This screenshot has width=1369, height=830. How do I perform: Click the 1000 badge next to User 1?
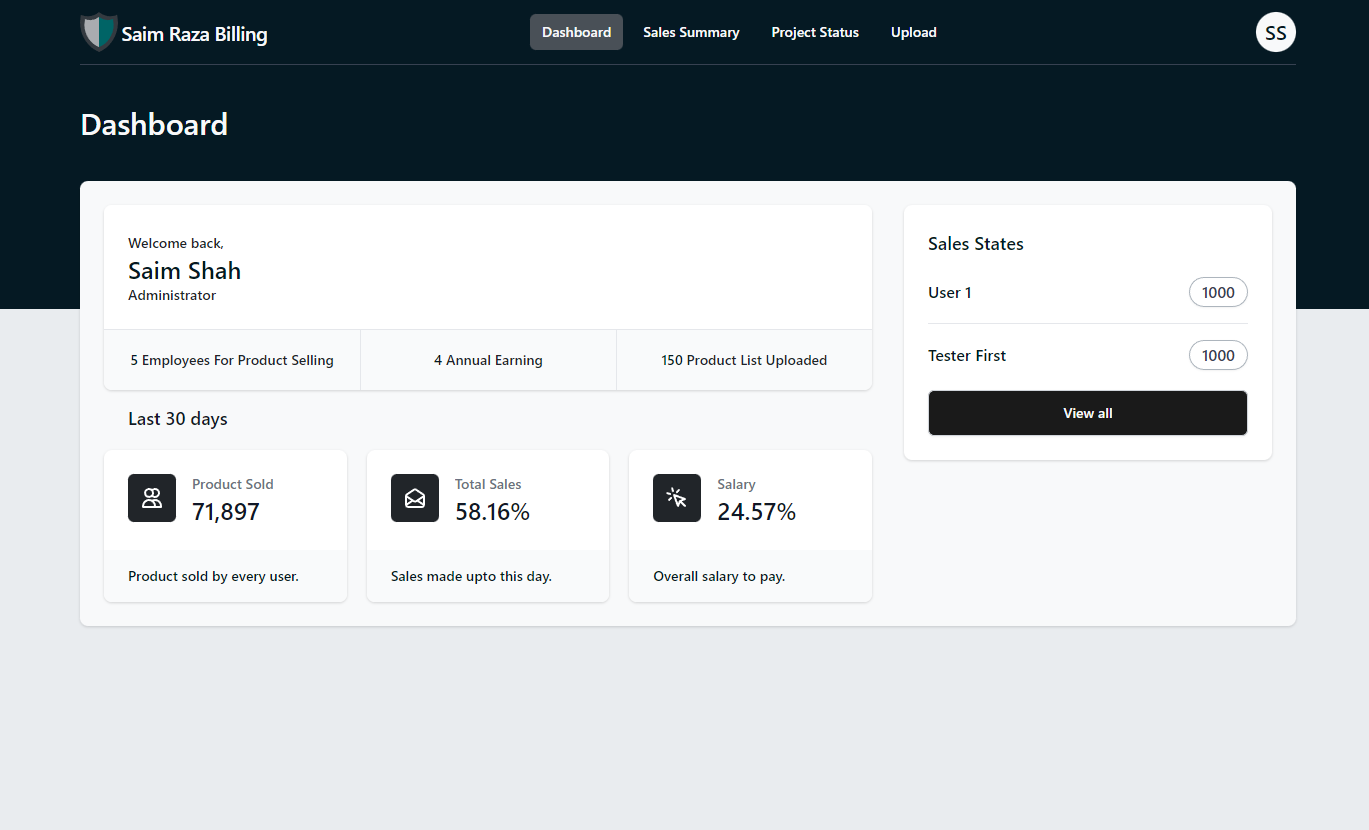click(x=1218, y=292)
